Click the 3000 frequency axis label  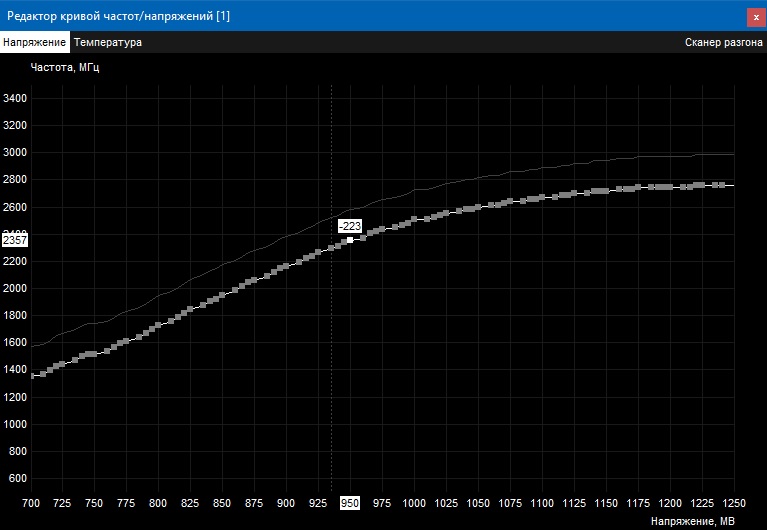coord(15,153)
